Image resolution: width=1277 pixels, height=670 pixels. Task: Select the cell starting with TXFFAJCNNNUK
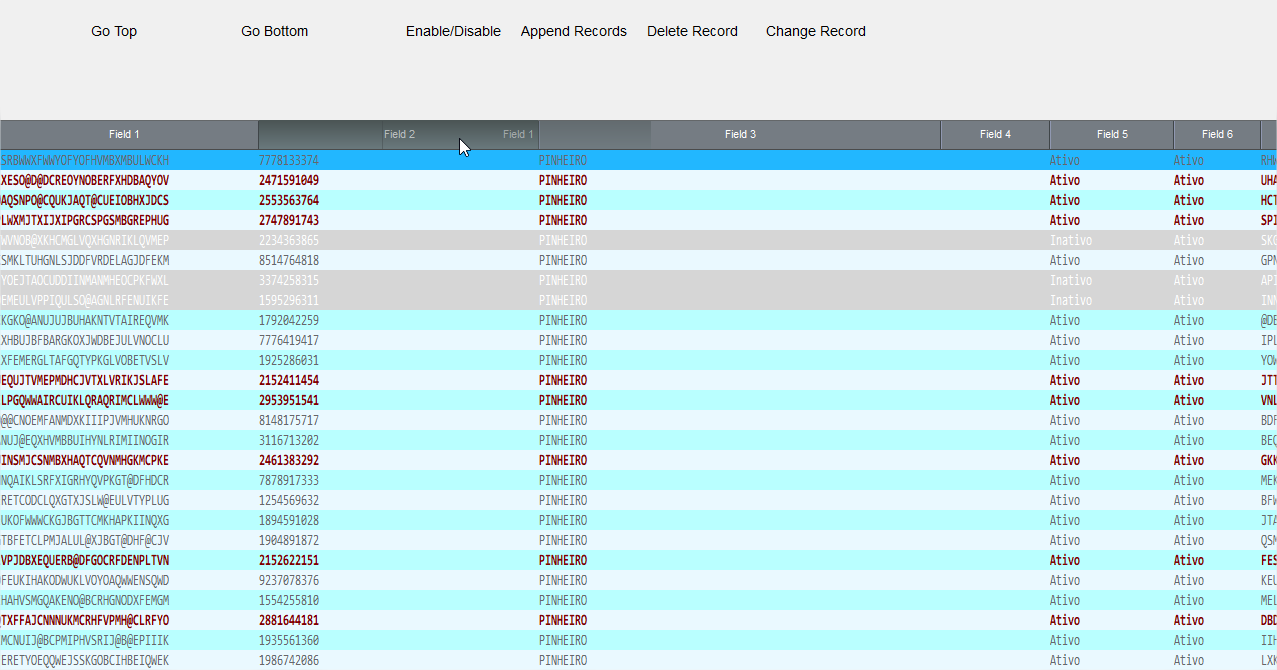coord(85,620)
